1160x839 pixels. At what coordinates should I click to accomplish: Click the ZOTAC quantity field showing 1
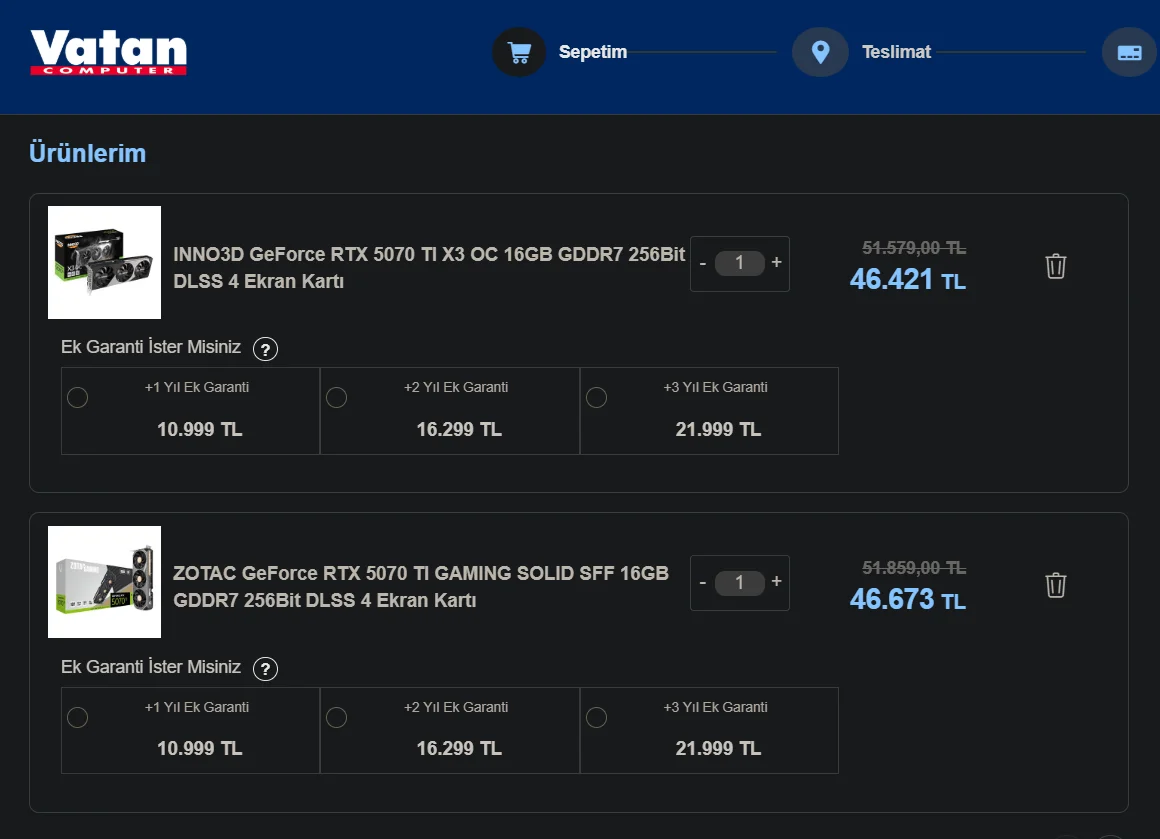click(740, 582)
